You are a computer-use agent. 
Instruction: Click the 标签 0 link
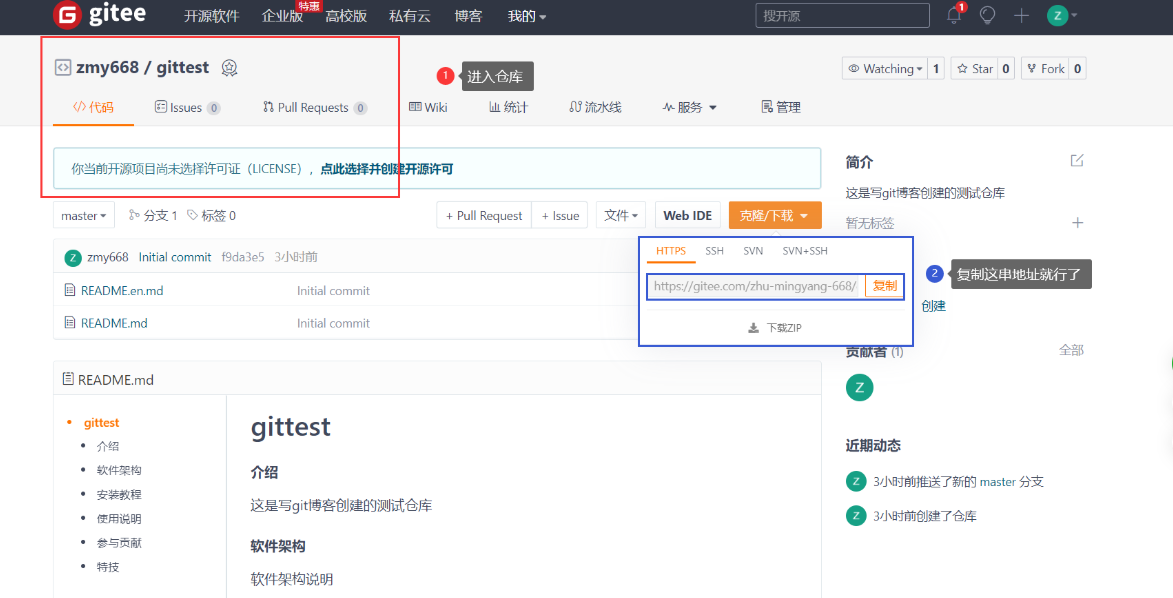212,216
